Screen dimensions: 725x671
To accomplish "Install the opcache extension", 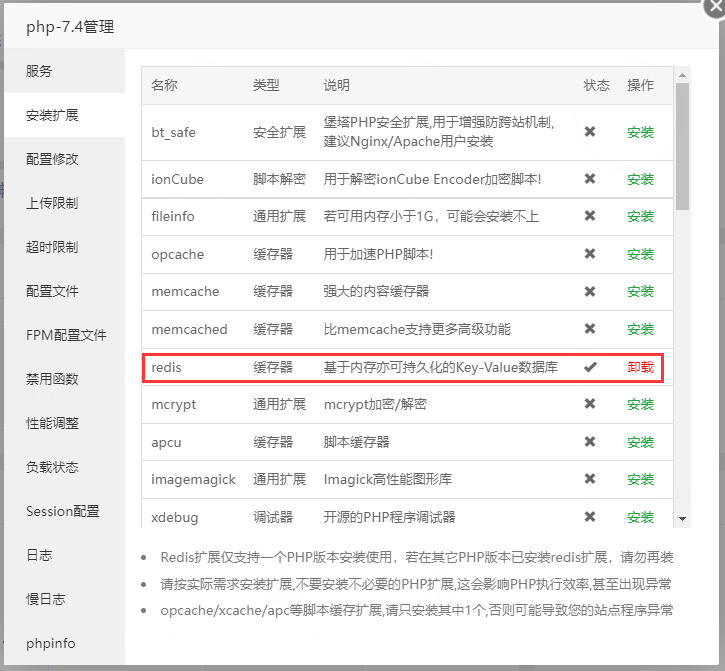I will (x=640, y=254).
